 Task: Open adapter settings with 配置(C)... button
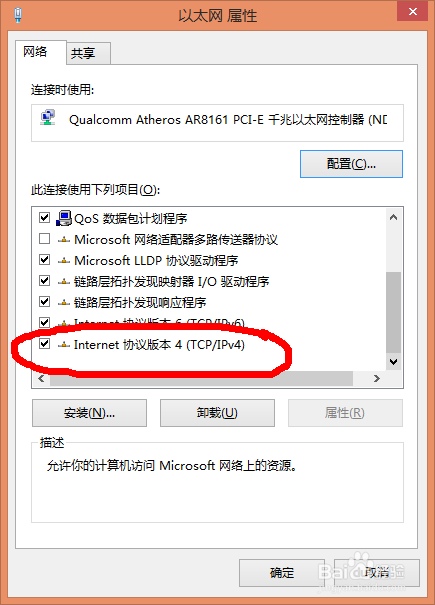[x=351, y=164]
